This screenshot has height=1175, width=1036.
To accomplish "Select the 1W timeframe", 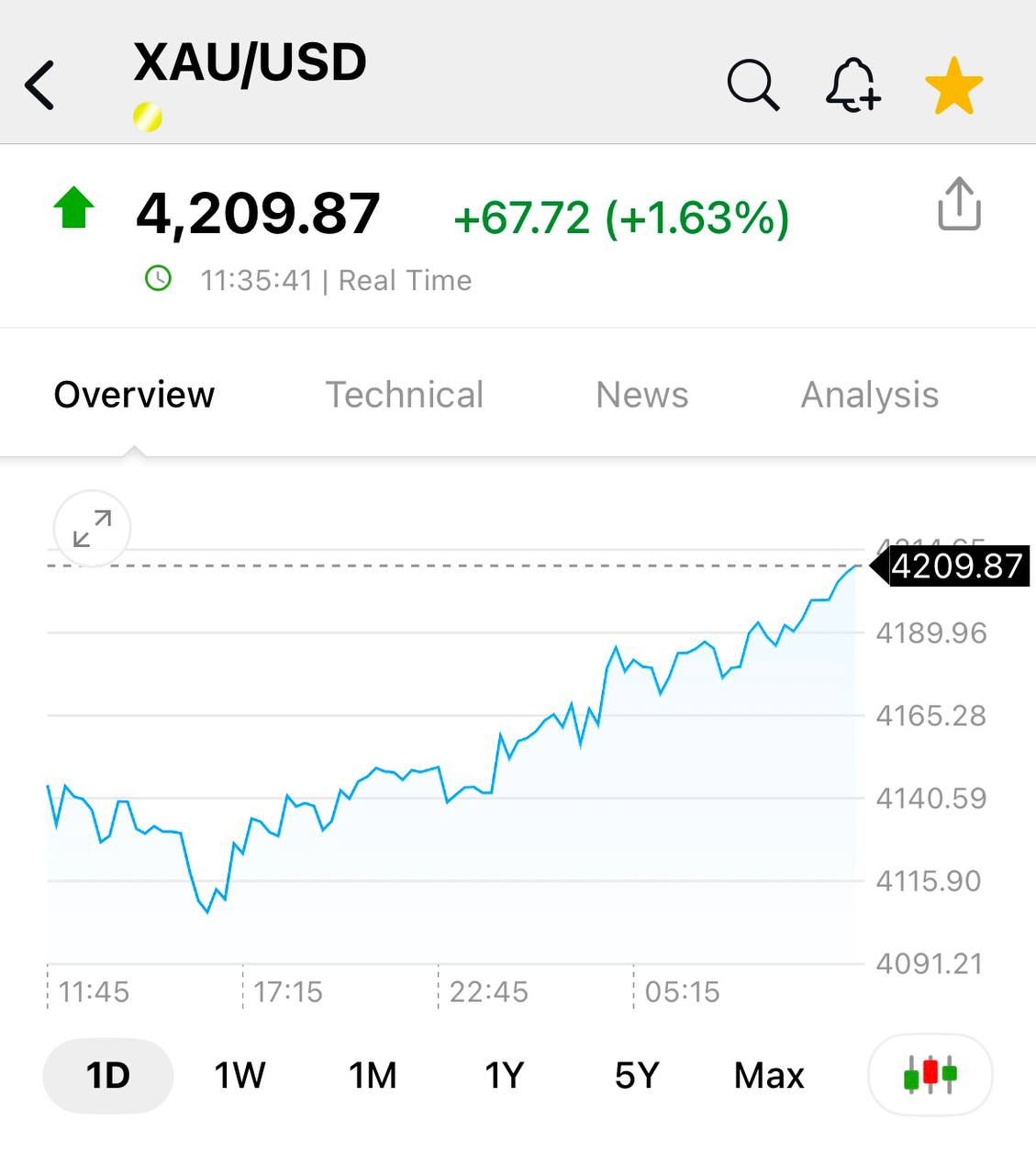I will pos(240,1075).
